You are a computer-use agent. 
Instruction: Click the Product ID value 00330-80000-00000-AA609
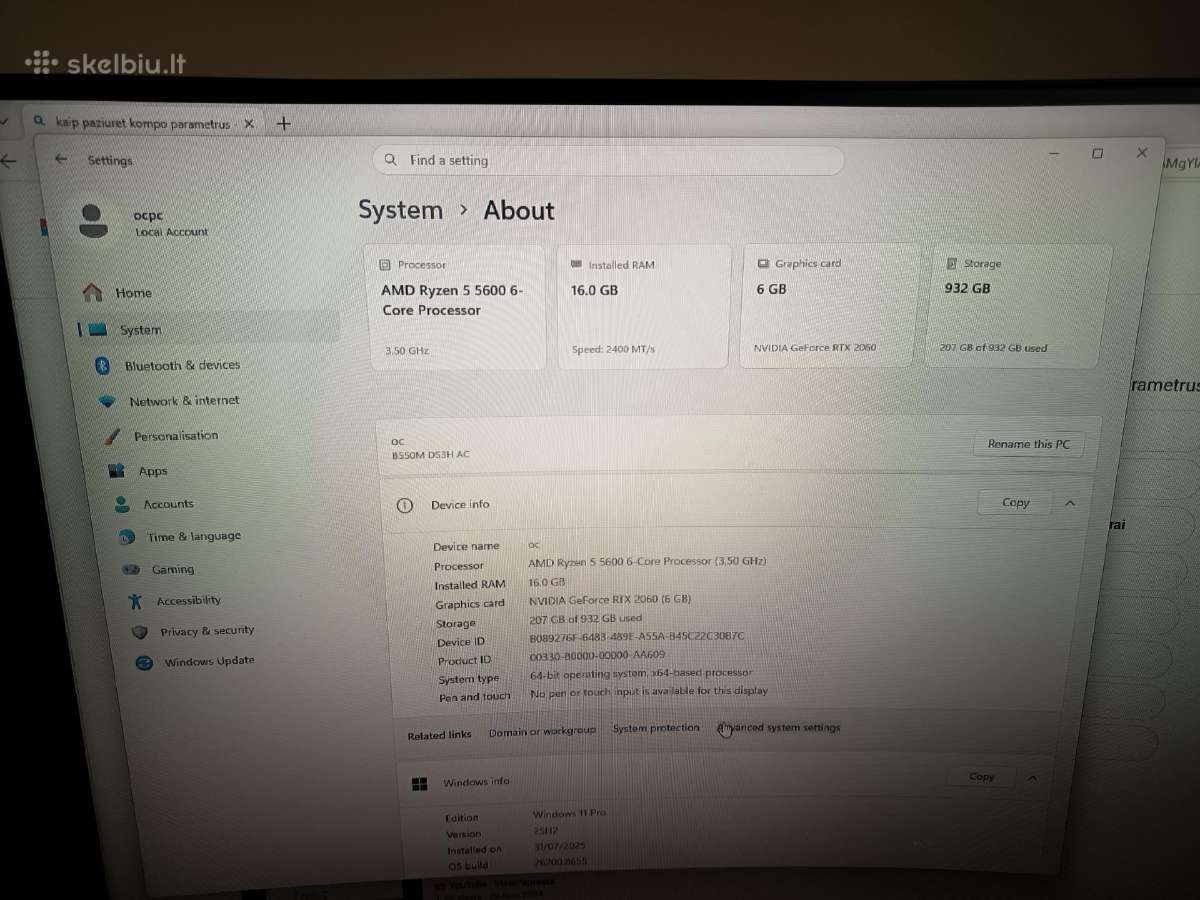pos(596,655)
